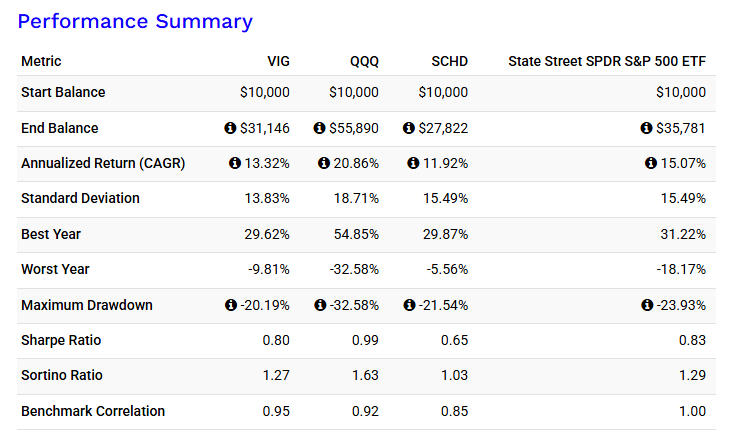Show info for VIG Maximum Drawdown -20.19%
Screen dimensions: 735x445
pyautogui.click(x=231, y=305)
